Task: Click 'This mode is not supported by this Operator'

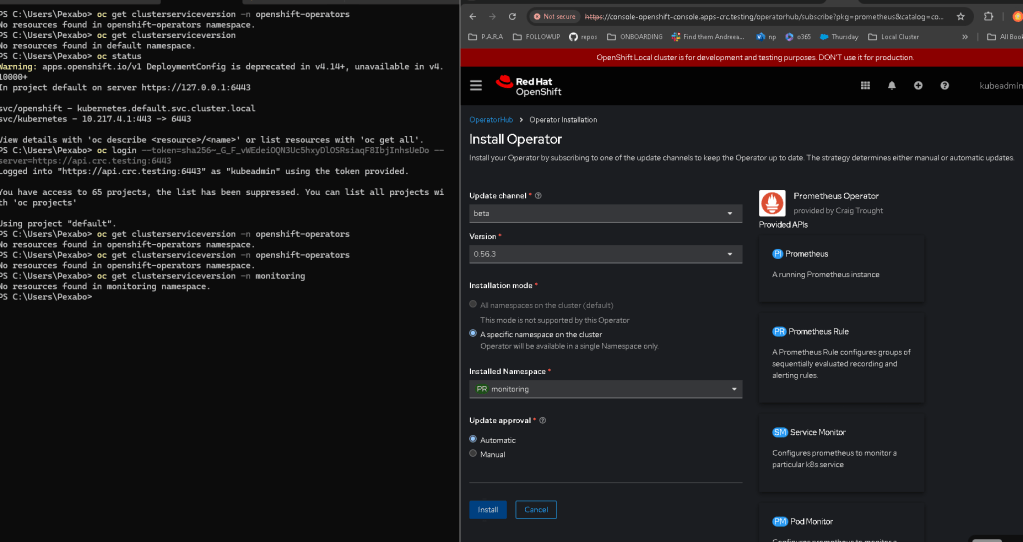Action: point(555,320)
